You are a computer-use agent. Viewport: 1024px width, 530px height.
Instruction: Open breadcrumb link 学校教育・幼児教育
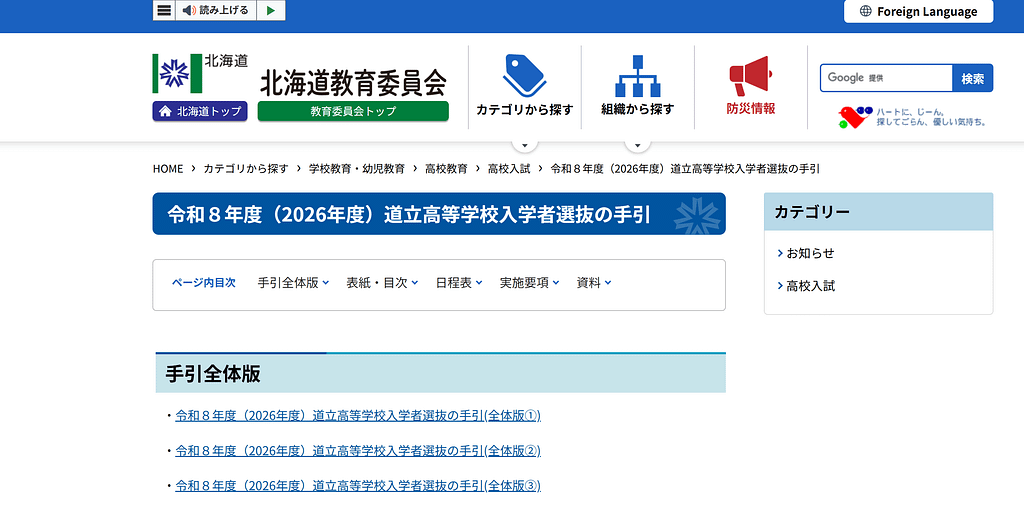[x=357, y=168]
